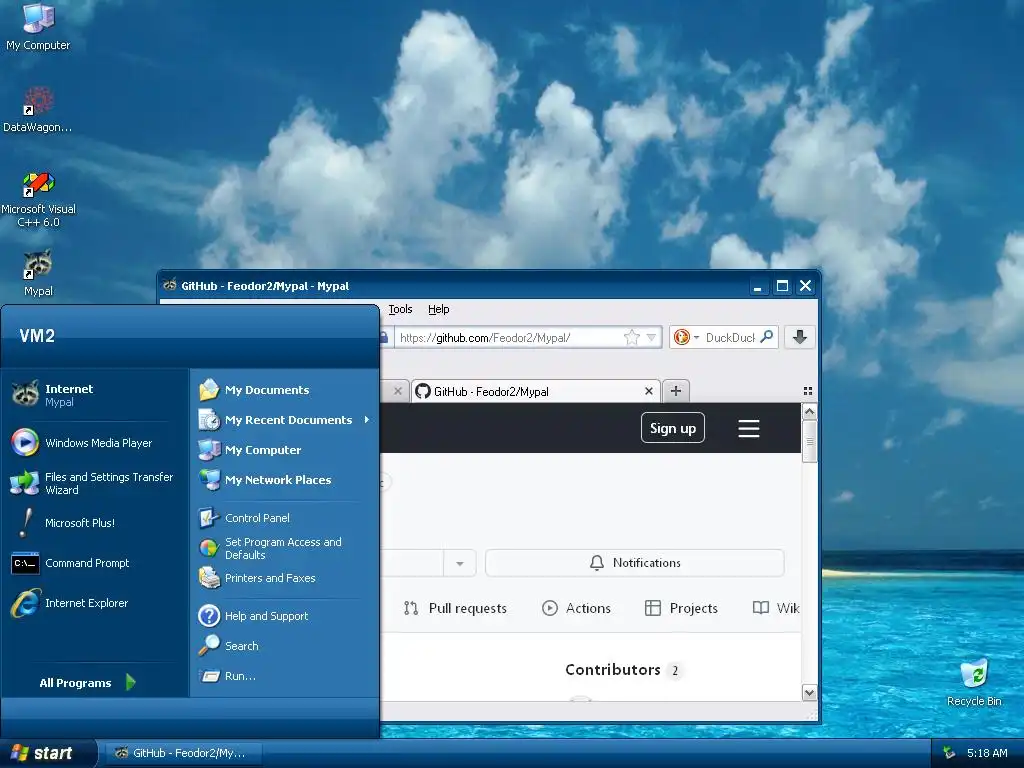Click the tray icon next to clock
Image resolution: width=1024 pixels, height=768 pixels.
950,753
